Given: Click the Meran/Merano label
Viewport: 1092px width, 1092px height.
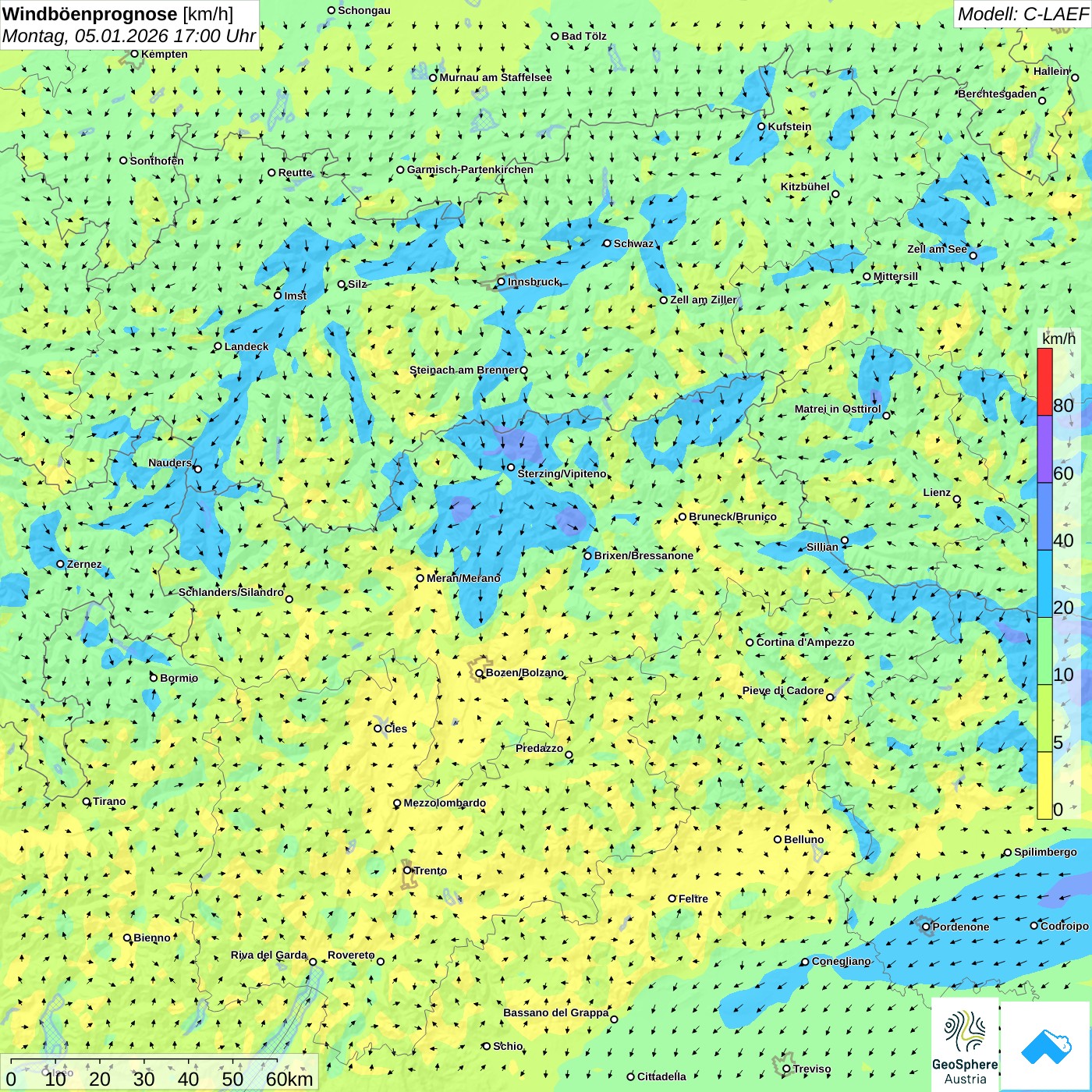Looking at the screenshot, I should click(463, 578).
